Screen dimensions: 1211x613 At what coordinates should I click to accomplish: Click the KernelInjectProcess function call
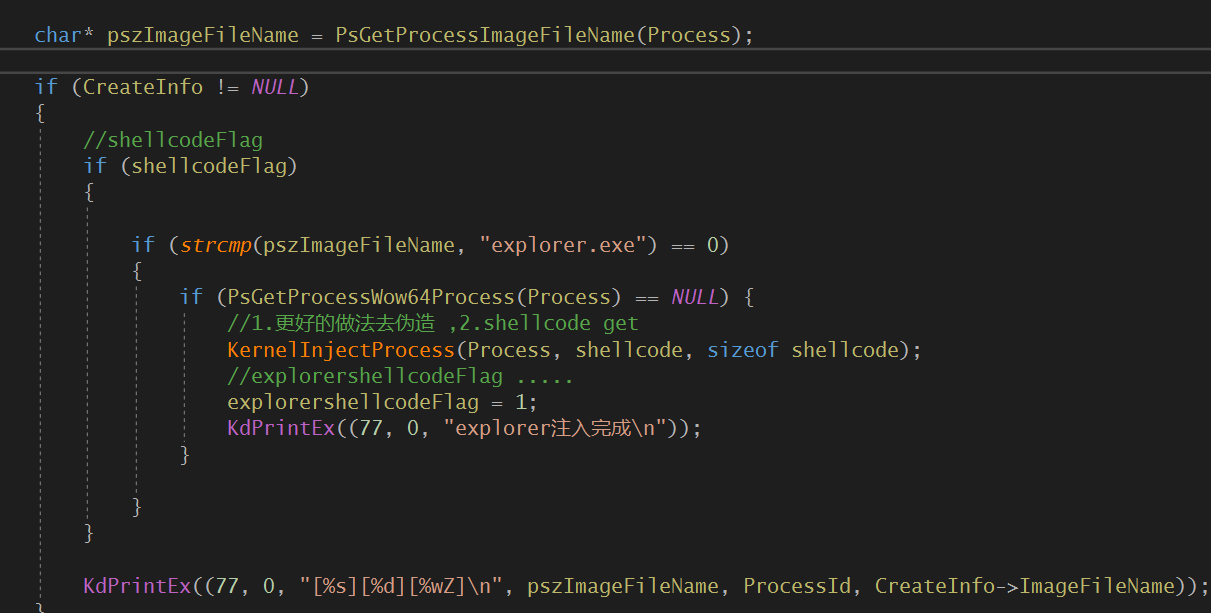341,350
